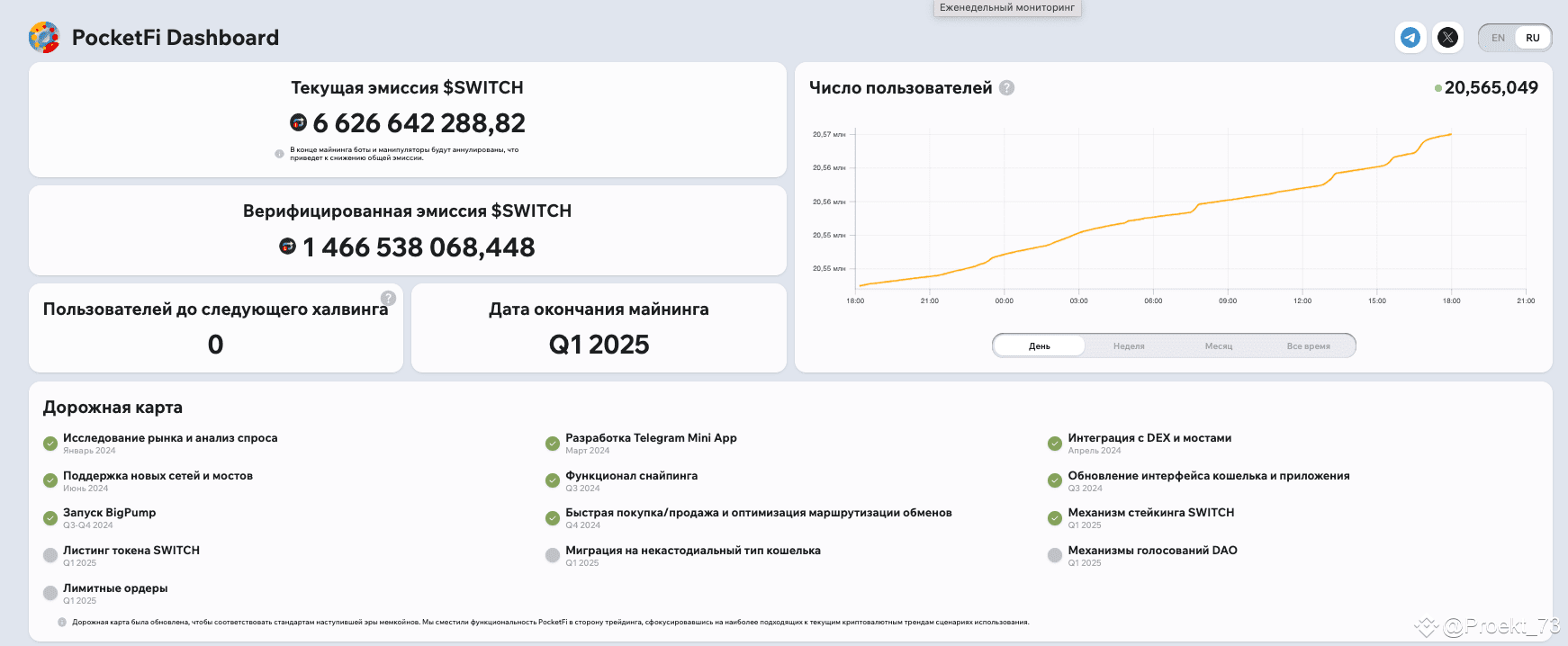Switch language to RU
The width and height of the screenshot is (1568, 646).
coord(1532,38)
